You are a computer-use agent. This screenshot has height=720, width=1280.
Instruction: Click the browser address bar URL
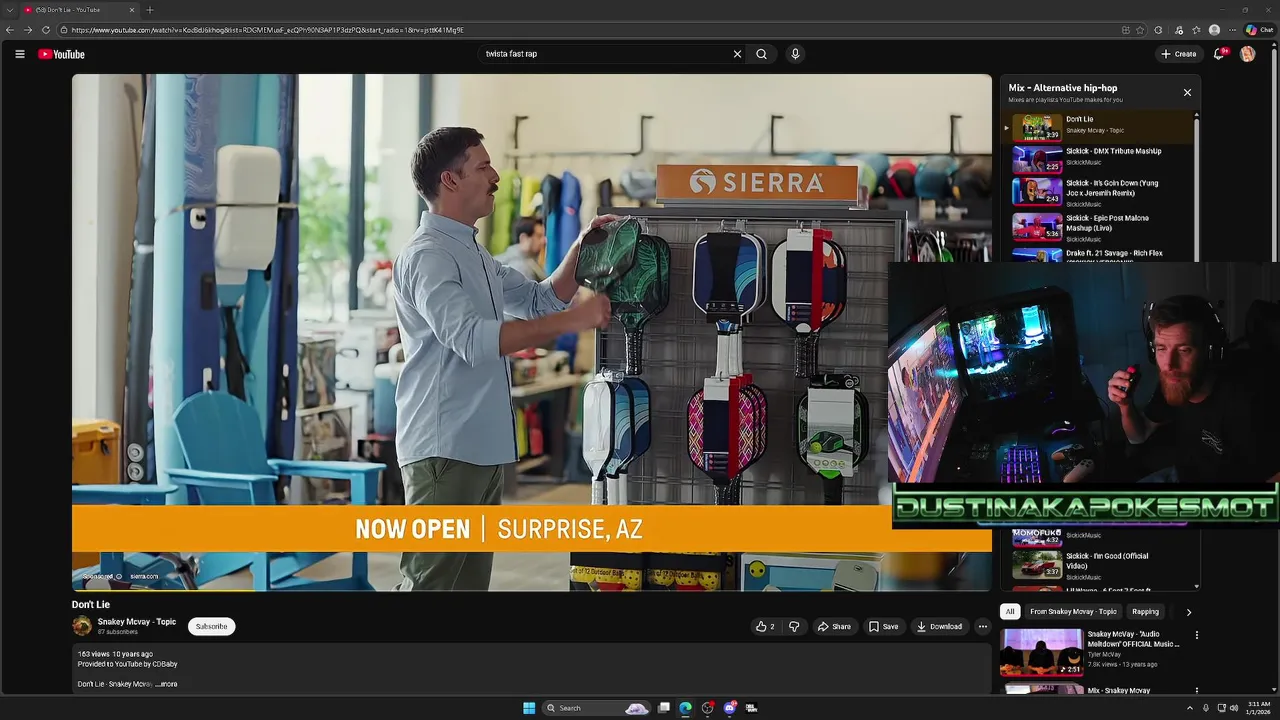pyautogui.click(x=267, y=30)
